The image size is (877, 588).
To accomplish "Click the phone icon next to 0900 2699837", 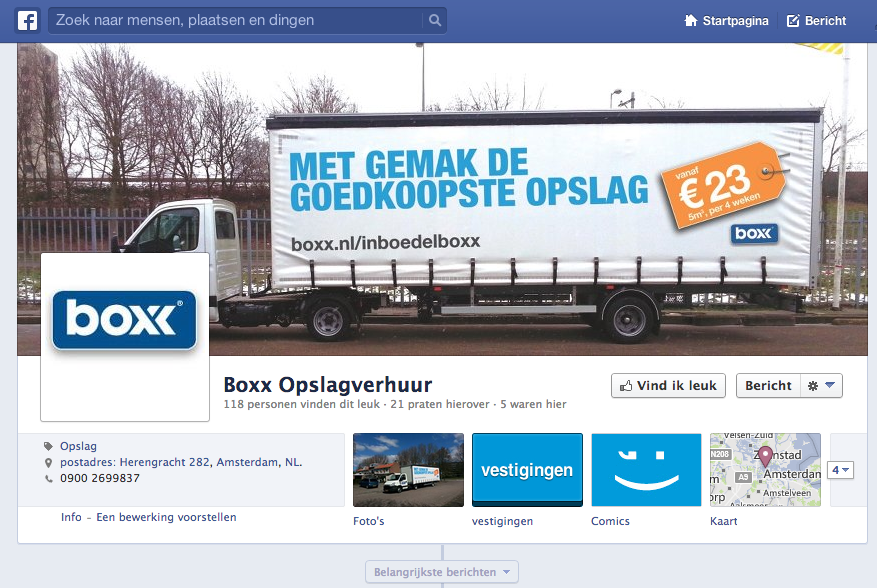I will click(49, 478).
